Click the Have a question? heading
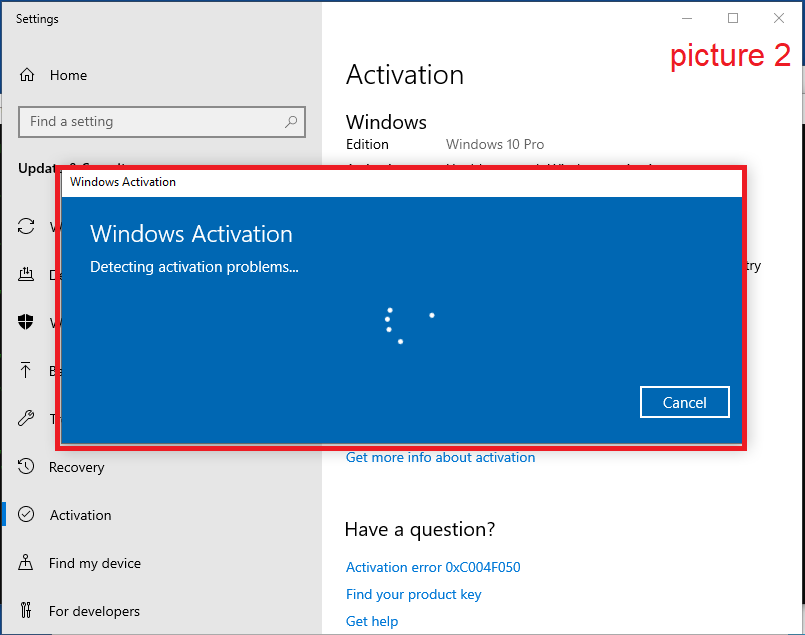The height and width of the screenshot is (635, 805). [419, 529]
